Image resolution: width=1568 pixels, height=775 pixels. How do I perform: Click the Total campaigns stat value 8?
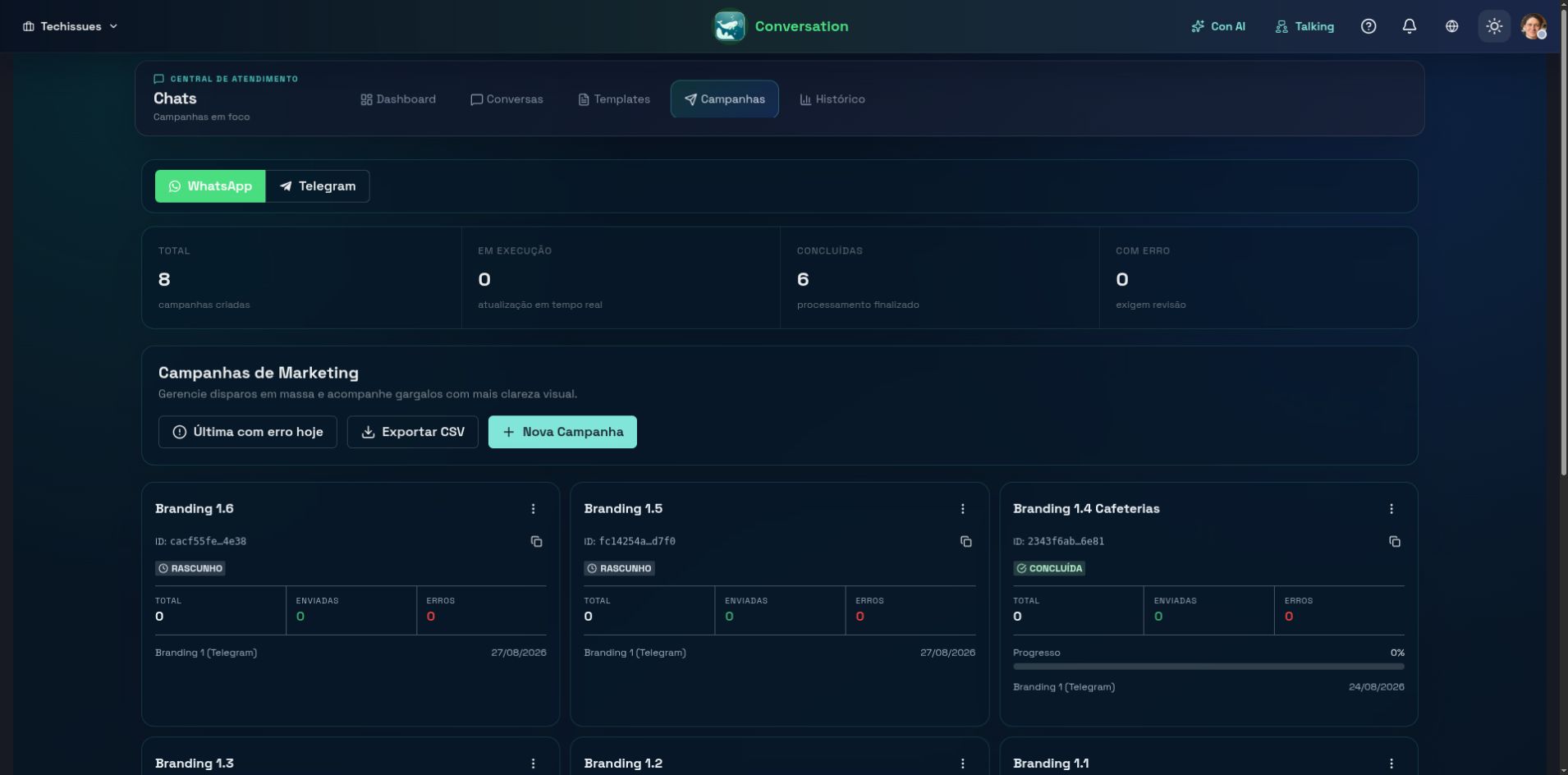point(164,279)
